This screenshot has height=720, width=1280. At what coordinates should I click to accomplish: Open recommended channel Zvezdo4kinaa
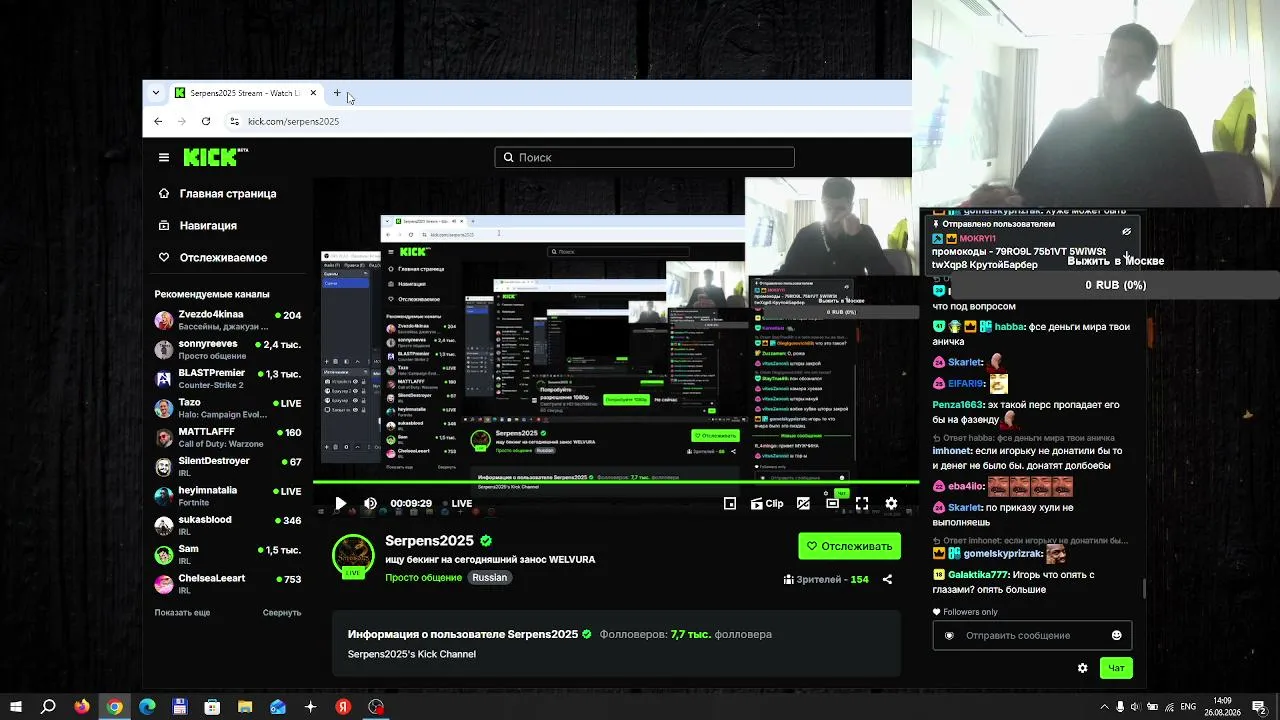click(x=228, y=320)
